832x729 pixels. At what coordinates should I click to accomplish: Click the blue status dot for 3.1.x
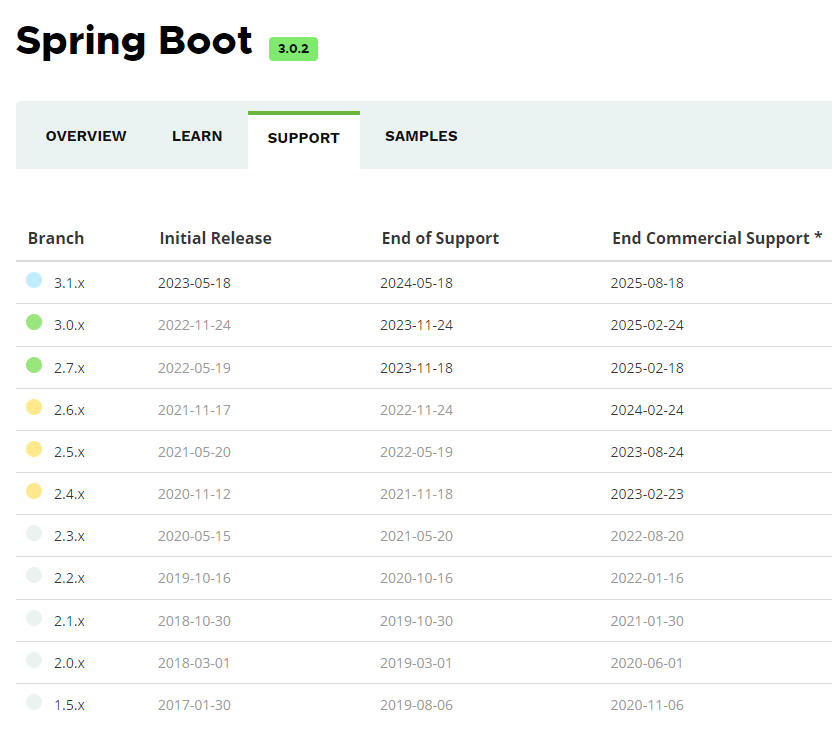34,280
